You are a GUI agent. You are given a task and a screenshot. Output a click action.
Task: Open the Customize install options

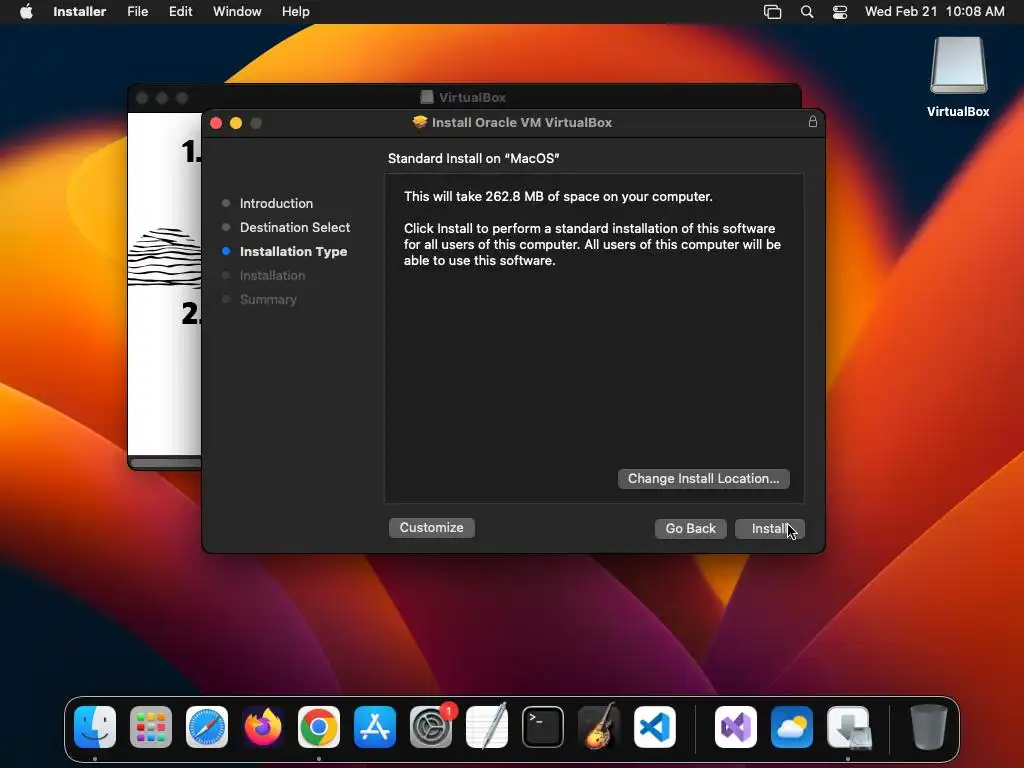click(x=432, y=528)
